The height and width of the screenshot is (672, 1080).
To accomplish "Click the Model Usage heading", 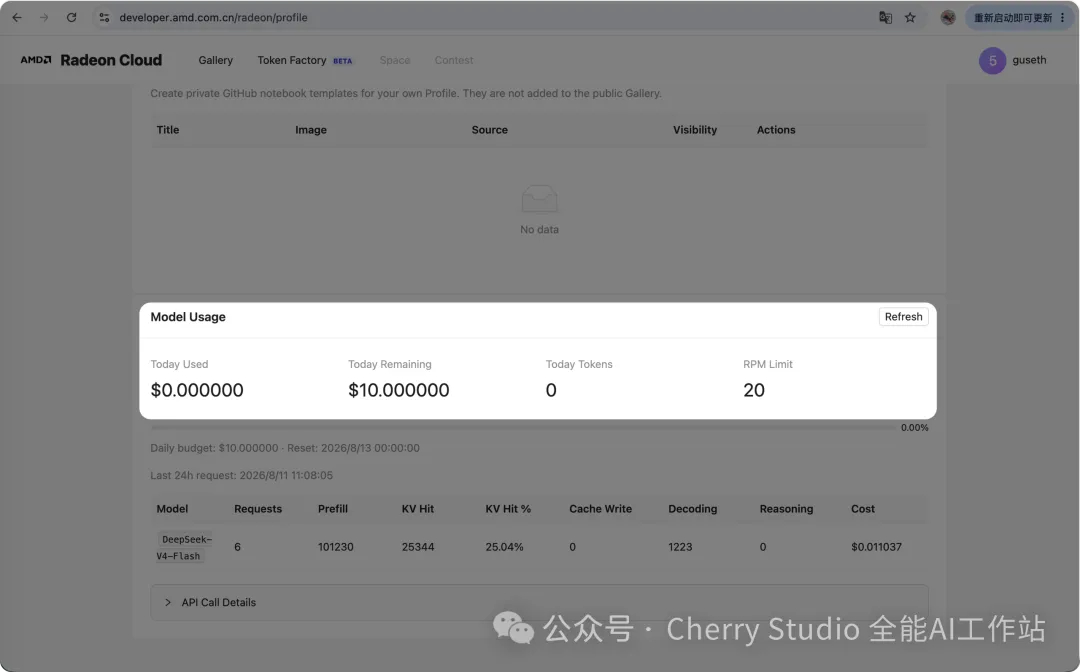I will tap(188, 317).
